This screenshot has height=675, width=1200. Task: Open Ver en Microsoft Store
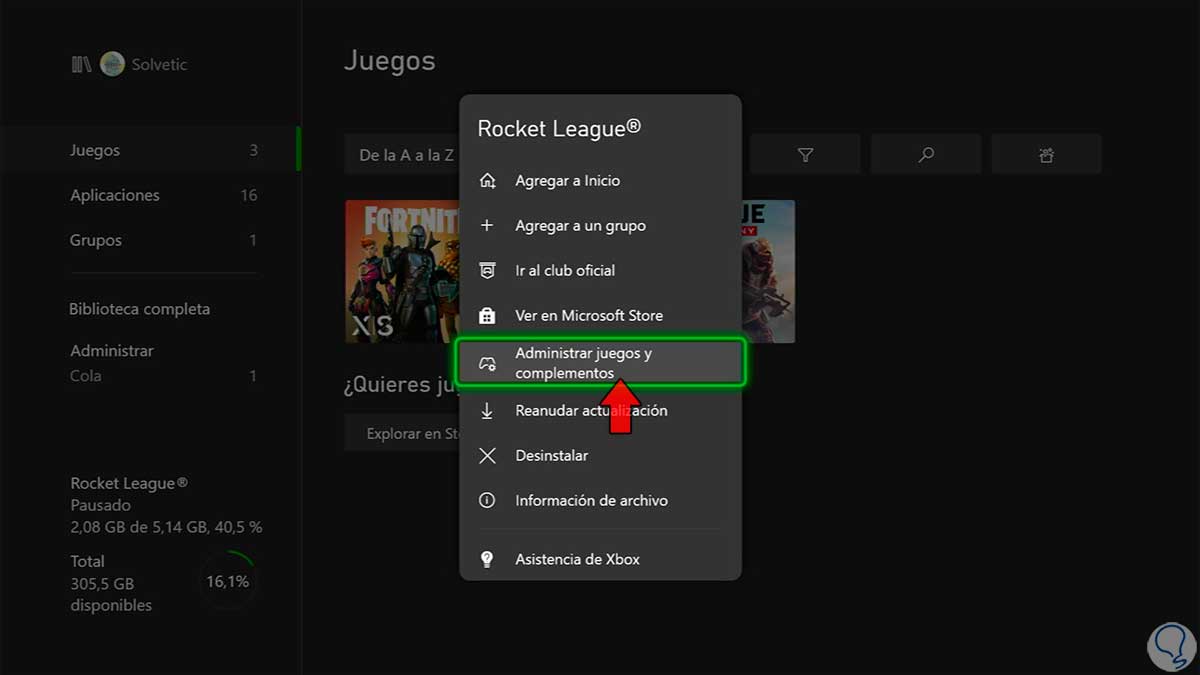click(x=600, y=316)
